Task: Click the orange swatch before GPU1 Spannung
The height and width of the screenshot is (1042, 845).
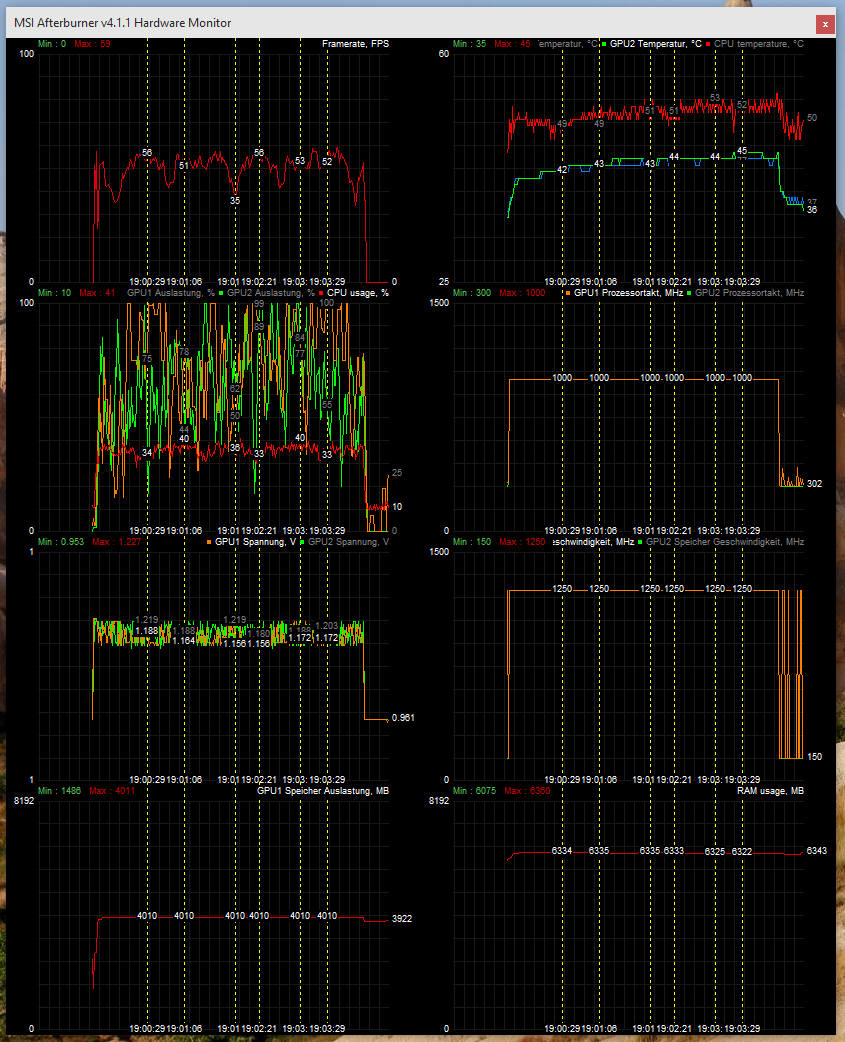Action: coord(209,542)
